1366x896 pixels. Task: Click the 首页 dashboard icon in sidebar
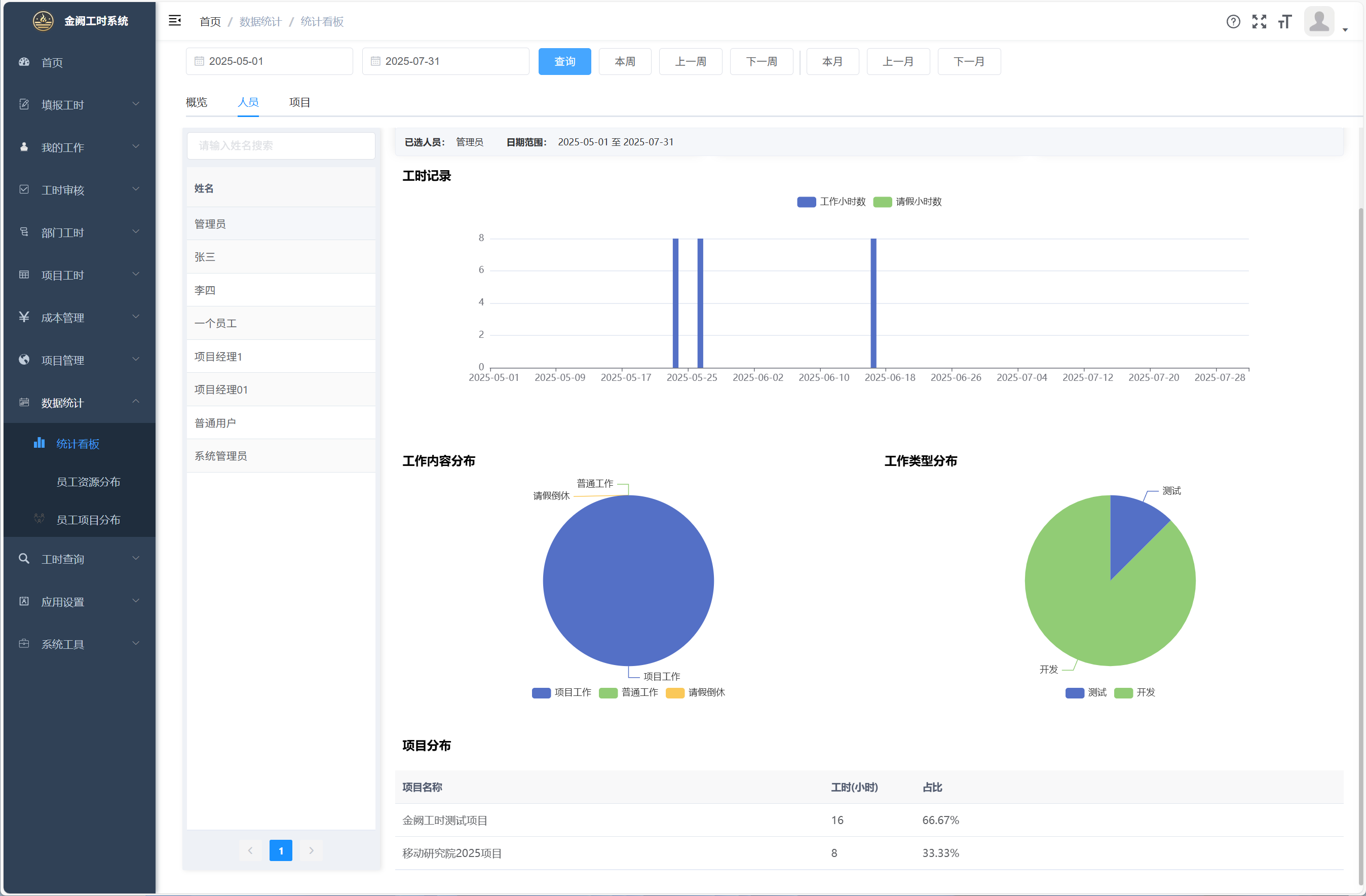(24, 62)
